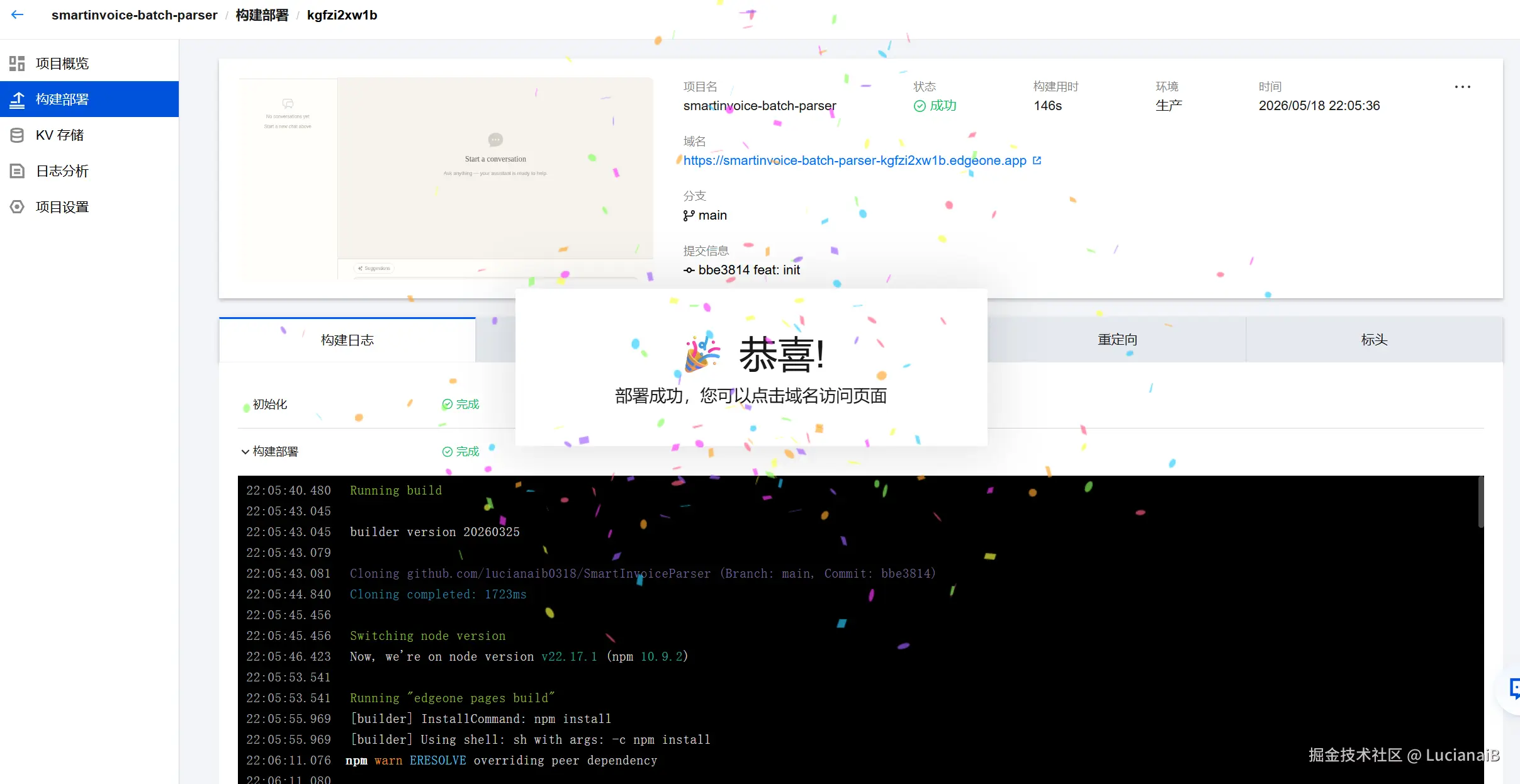Click the commit text bbe3814 feat: init
Viewport: 1520px width, 784px height.
pos(749,270)
